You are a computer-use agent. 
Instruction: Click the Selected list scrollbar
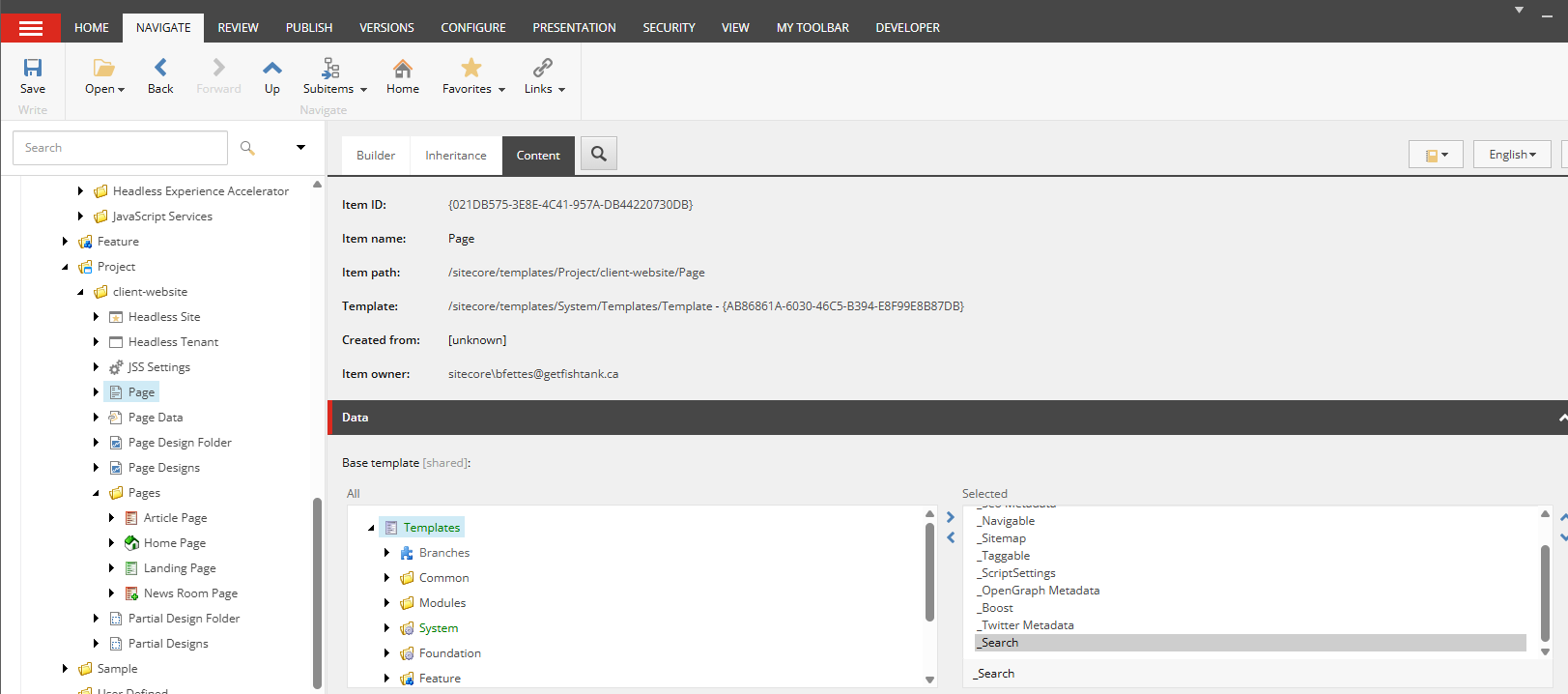[1545, 593]
